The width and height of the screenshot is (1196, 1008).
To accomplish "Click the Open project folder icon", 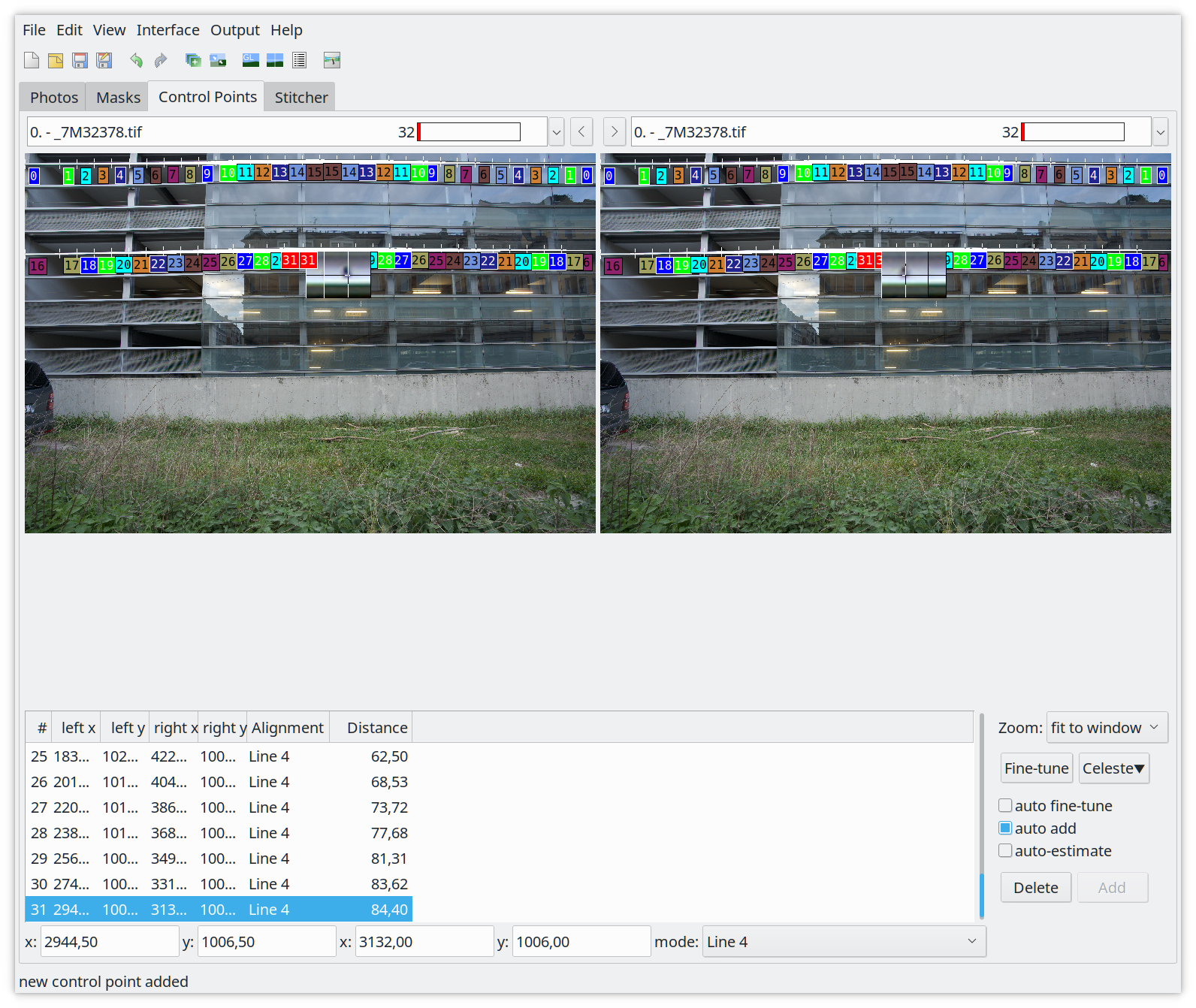I will coord(56,60).
